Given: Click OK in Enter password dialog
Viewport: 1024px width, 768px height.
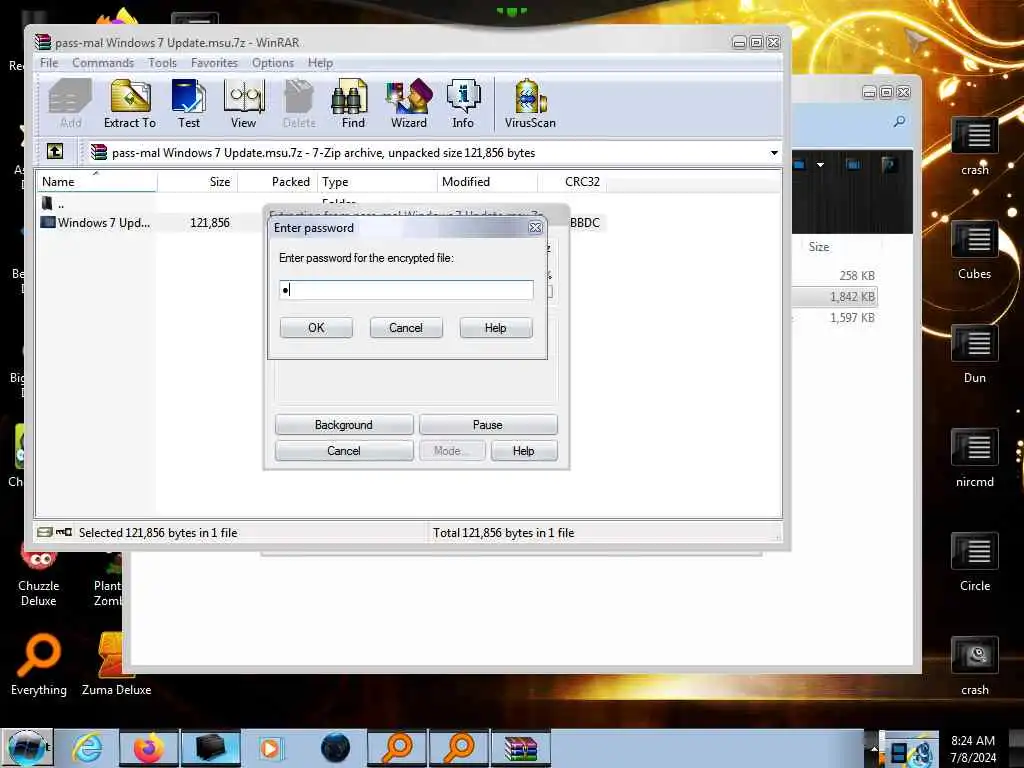Looking at the screenshot, I should point(316,328).
